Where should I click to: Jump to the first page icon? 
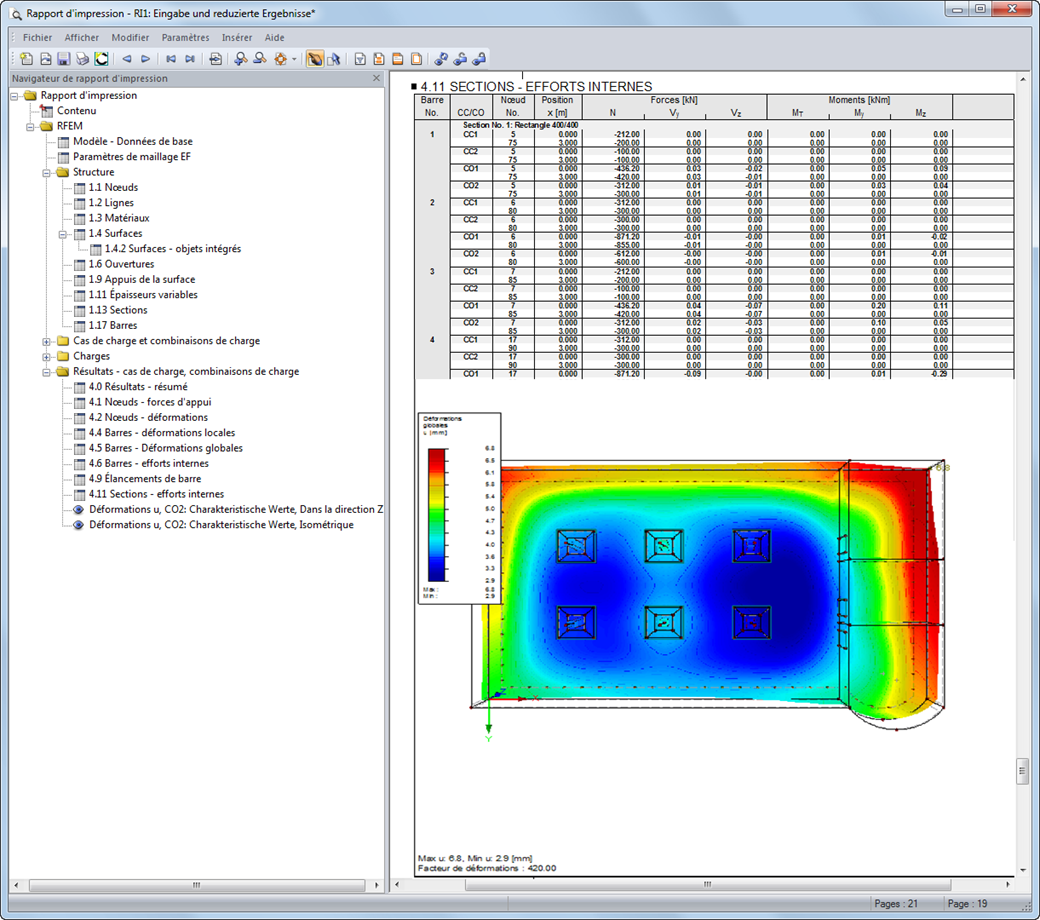[171, 59]
